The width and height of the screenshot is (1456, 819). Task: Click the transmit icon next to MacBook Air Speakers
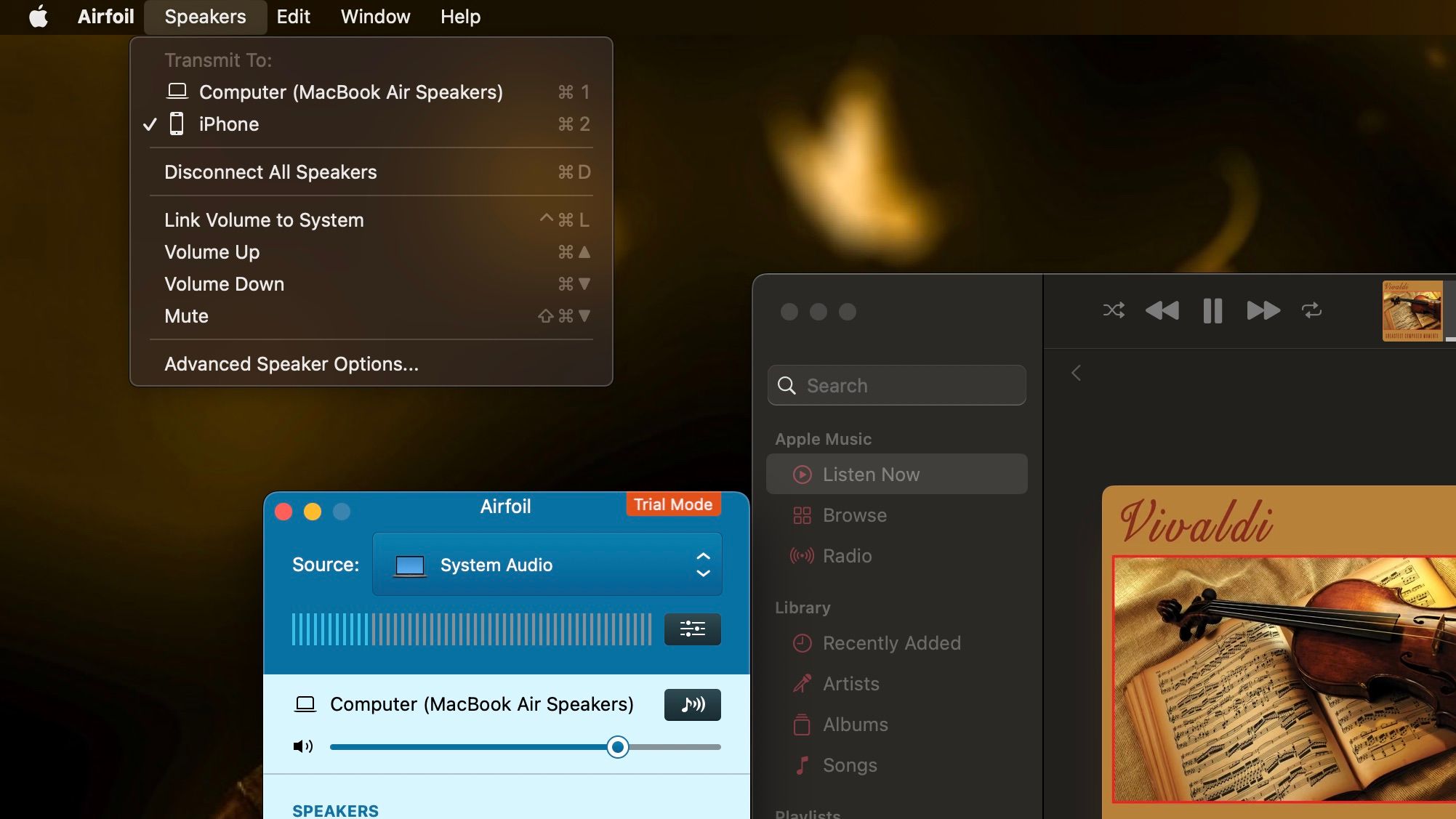[x=691, y=704]
